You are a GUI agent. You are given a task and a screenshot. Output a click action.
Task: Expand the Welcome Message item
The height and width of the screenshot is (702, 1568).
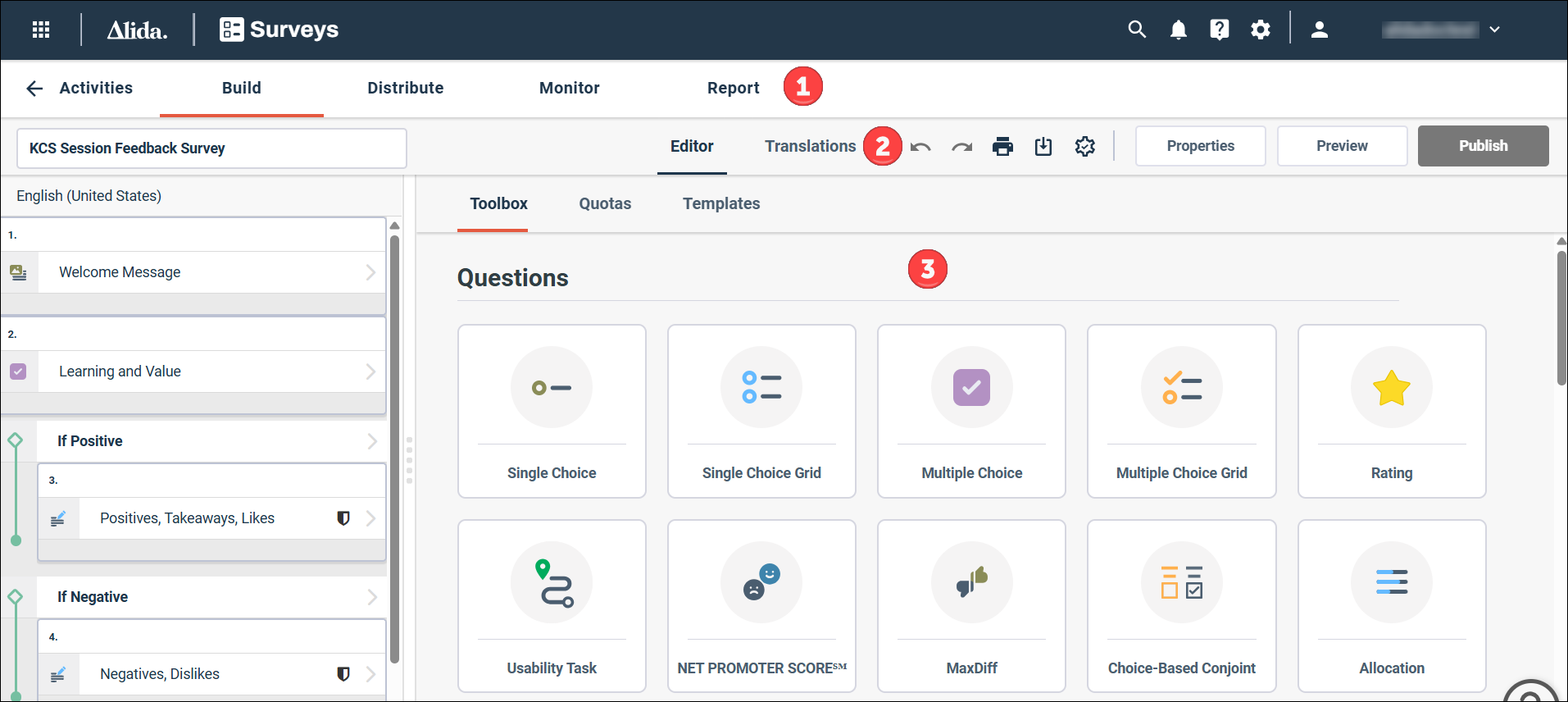coord(370,272)
